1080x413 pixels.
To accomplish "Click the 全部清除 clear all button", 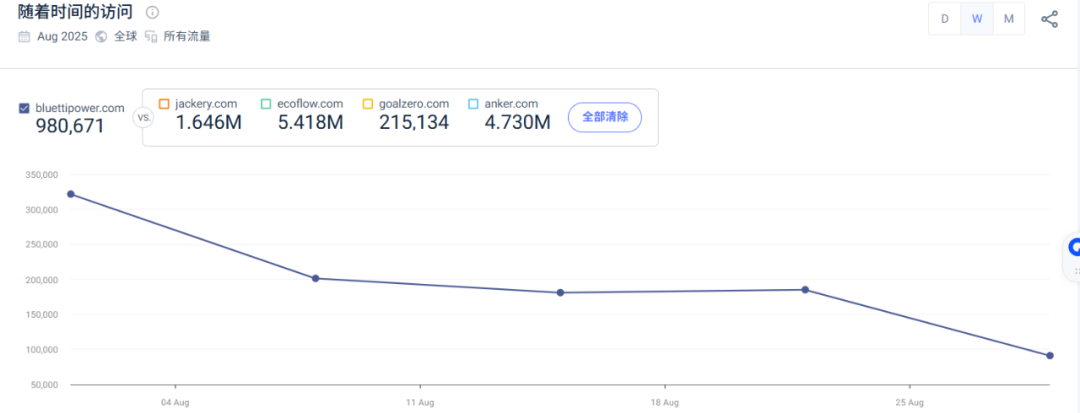I will click(x=605, y=117).
